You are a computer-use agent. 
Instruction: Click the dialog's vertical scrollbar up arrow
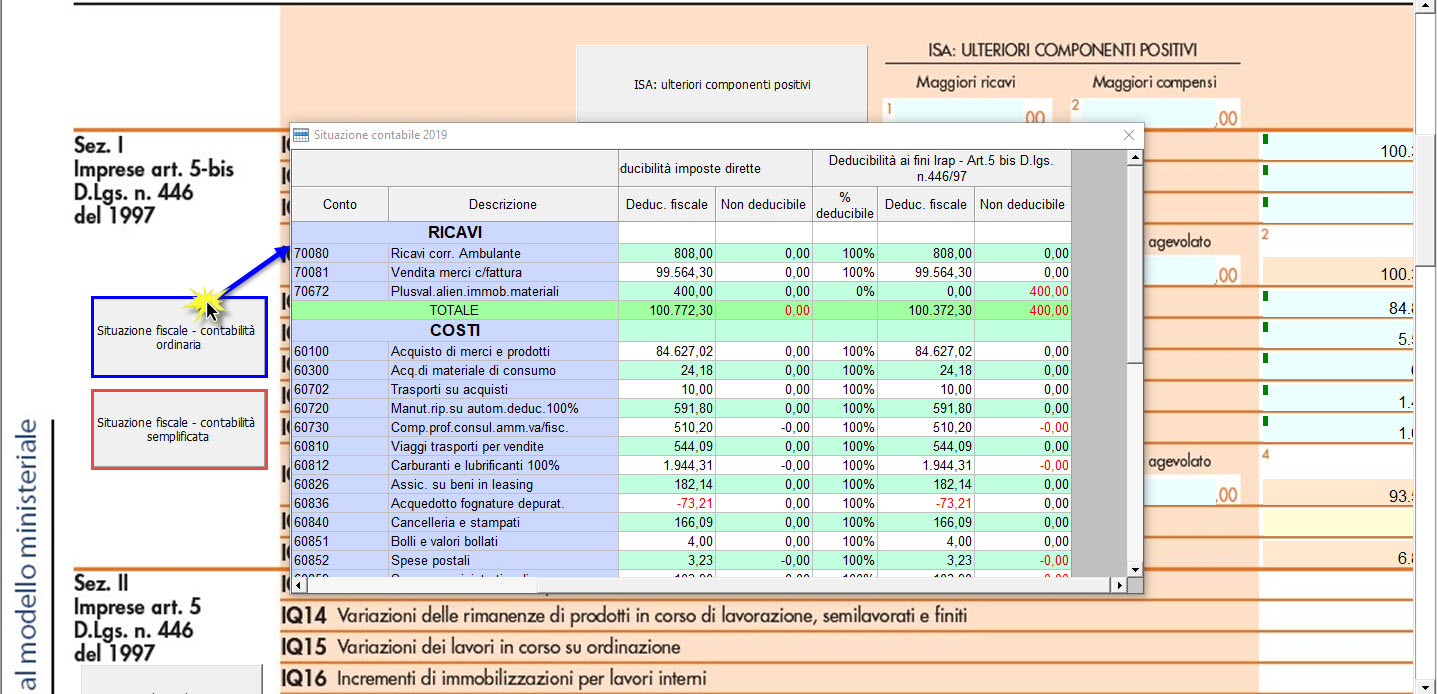point(1135,158)
